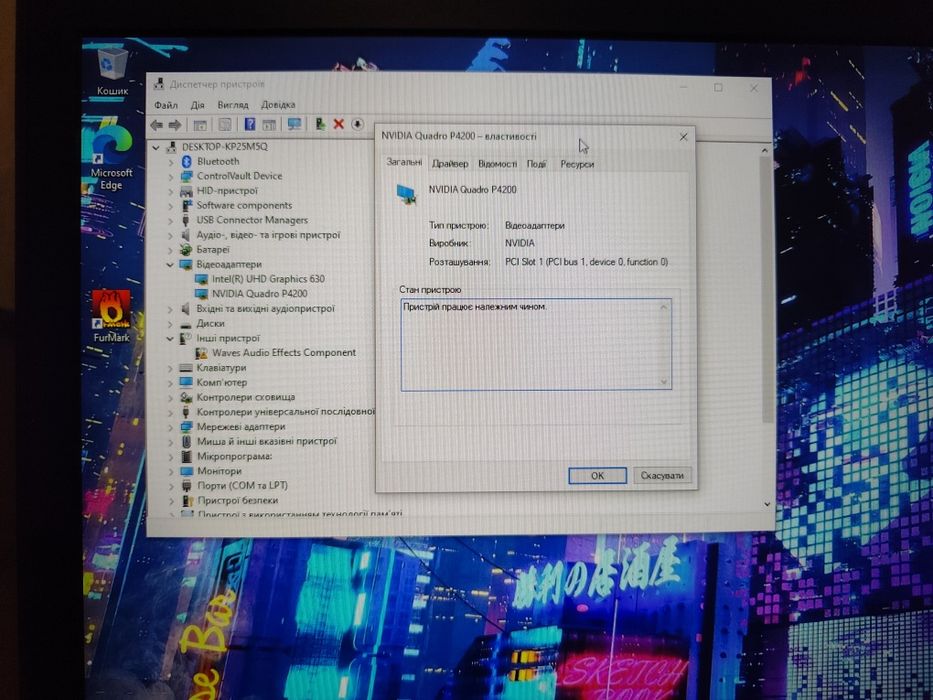Select the FurMark desktop shortcut
The height and width of the screenshot is (700, 933).
(x=111, y=317)
